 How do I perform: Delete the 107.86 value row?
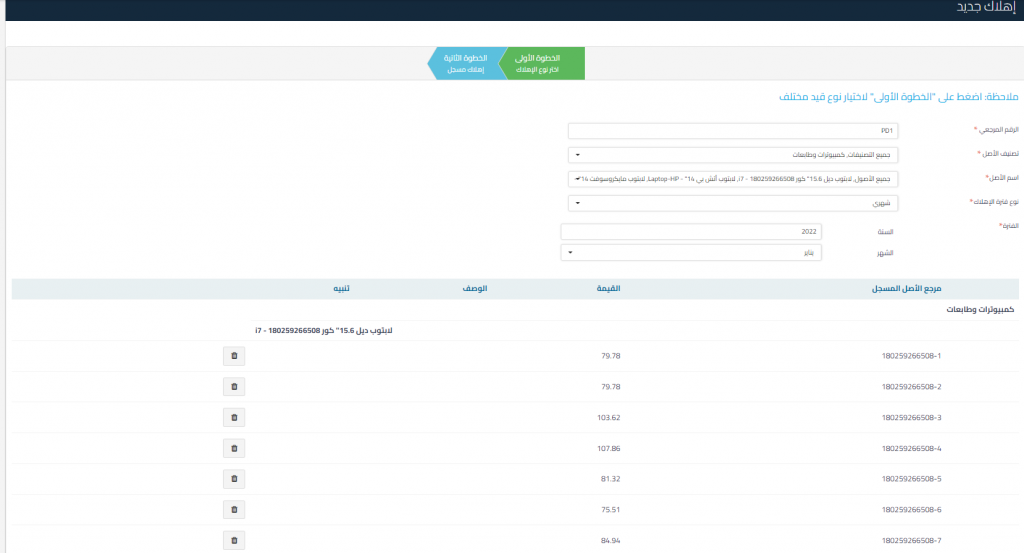pos(234,448)
